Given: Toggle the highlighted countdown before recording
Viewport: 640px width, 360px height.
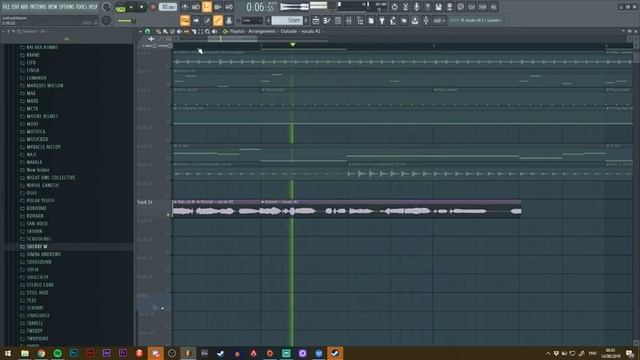Looking at the screenshot, I should click(207, 7).
